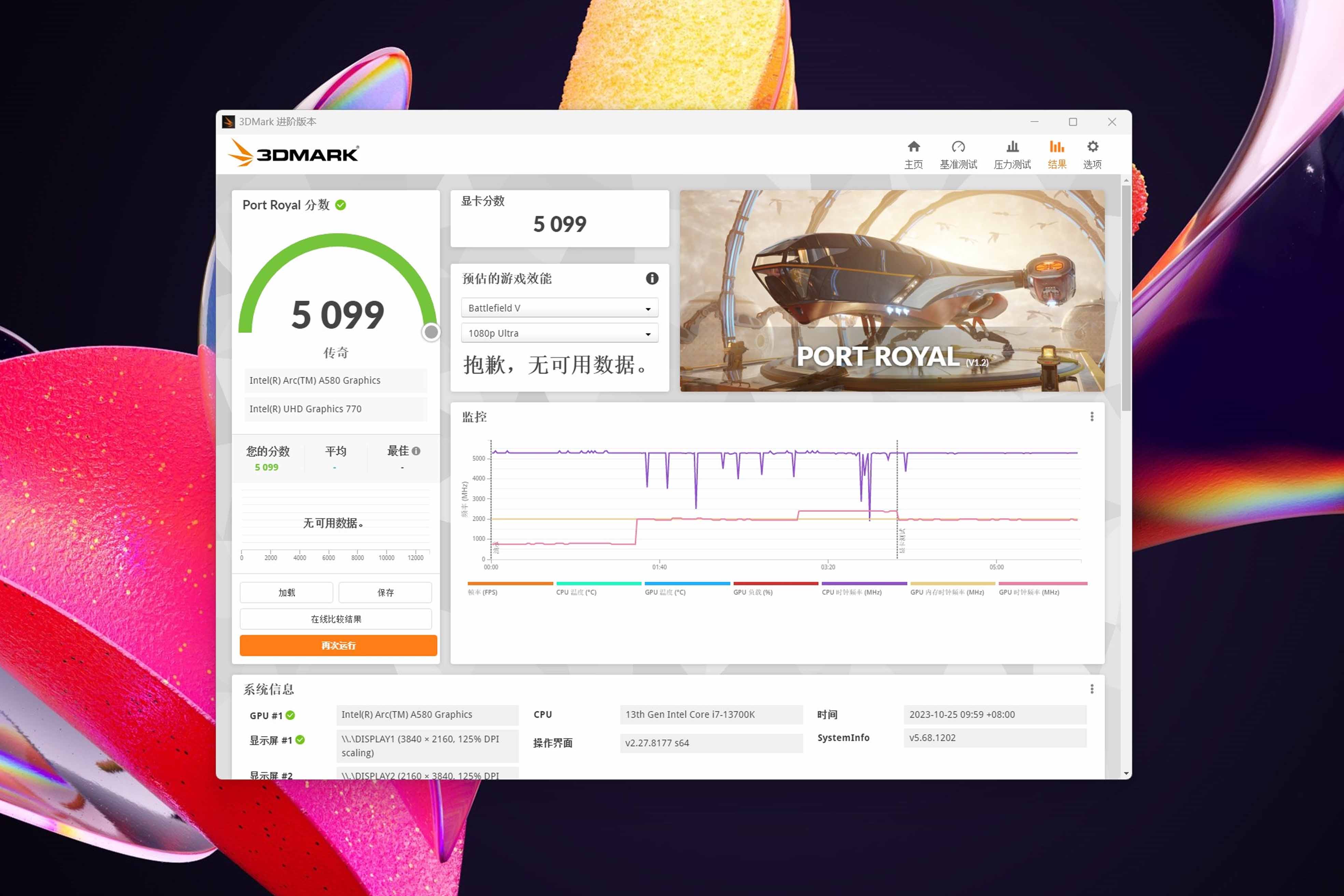Open the 系统信息 panel three-dot menu
Image resolution: width=1344 pixels, height=896 pixels.
(x=1092, y=689)
